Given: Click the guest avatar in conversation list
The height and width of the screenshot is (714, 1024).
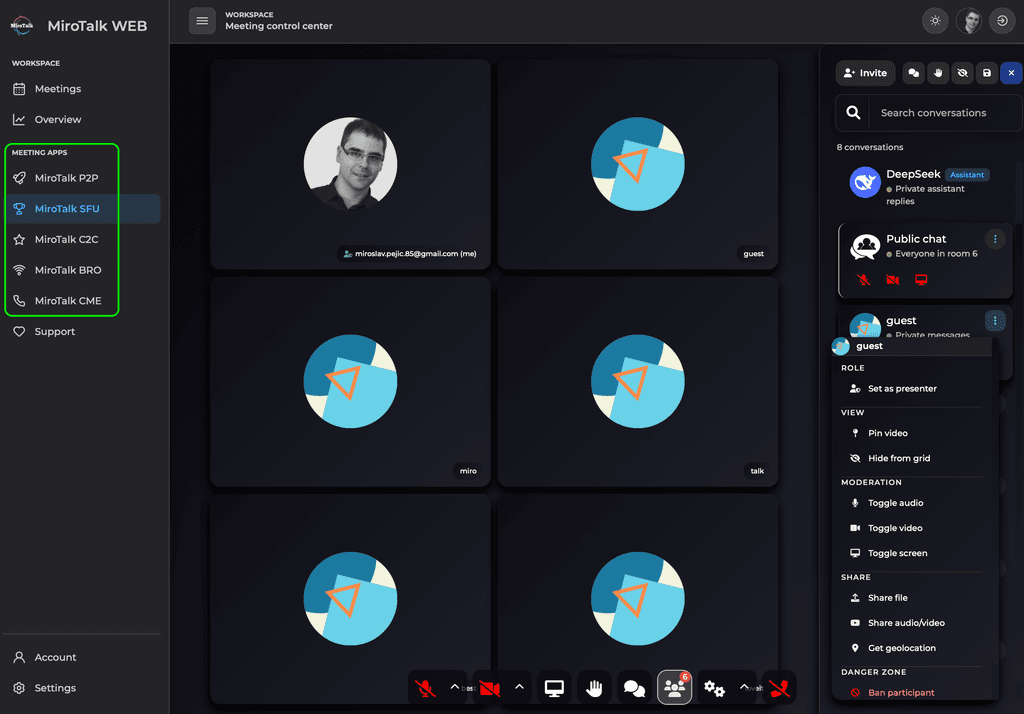Looking at the screenshot, I should [x=865, y=325].
